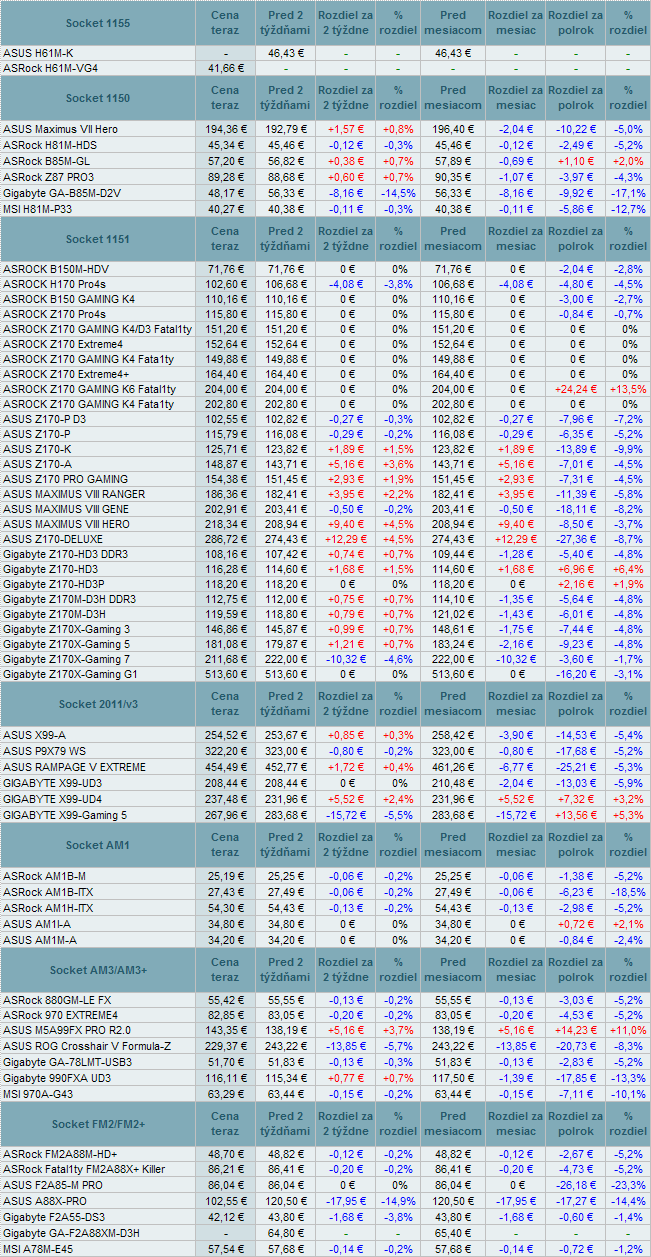Image resolution: width=651 pixels, height=1257 pixels.
Task: Select the ASRock 970 EXTREME4 product name
Action: click(x=59, y=1015)
